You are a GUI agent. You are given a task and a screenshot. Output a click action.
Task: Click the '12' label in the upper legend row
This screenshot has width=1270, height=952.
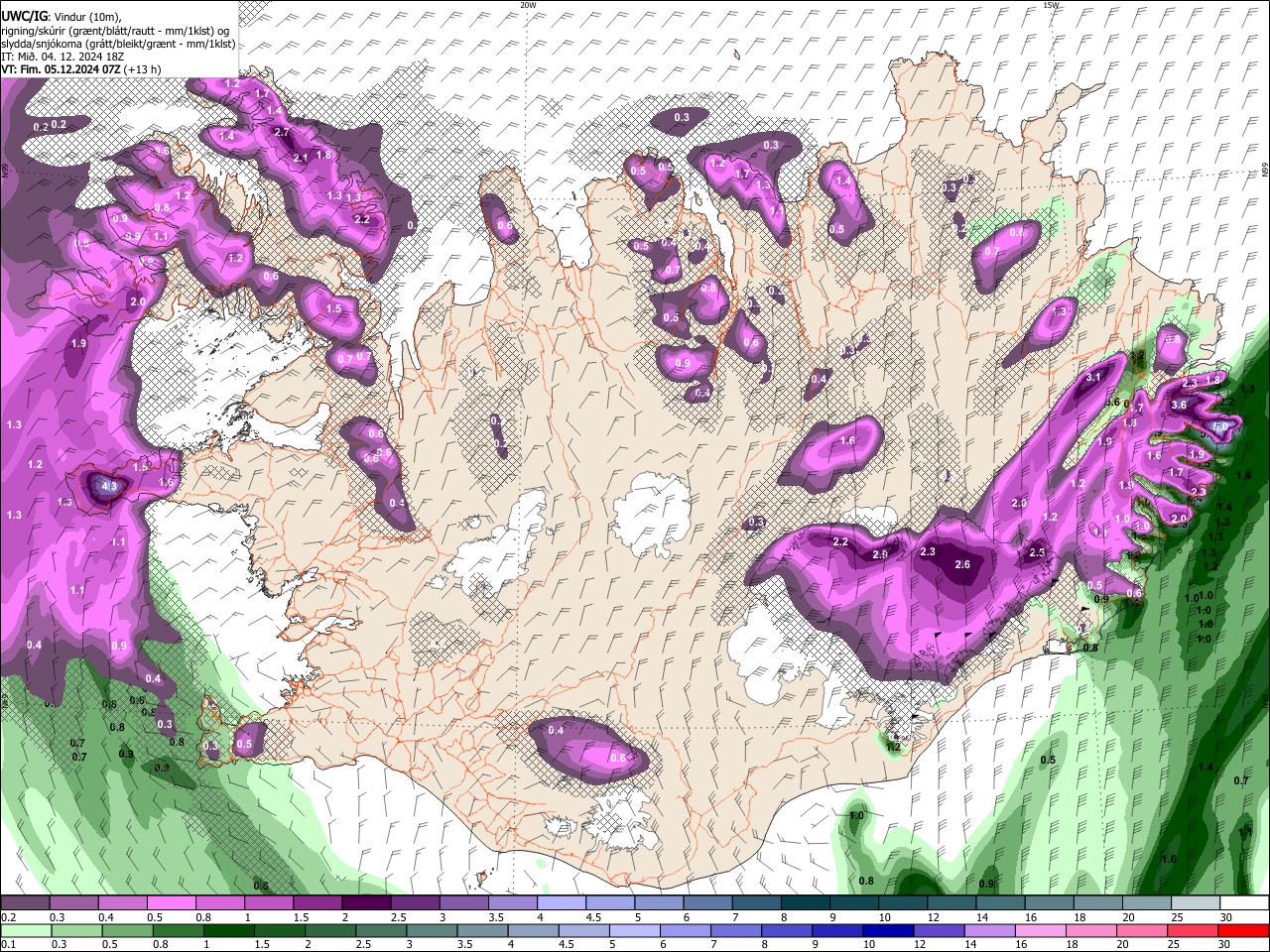[x=934, y=917]
